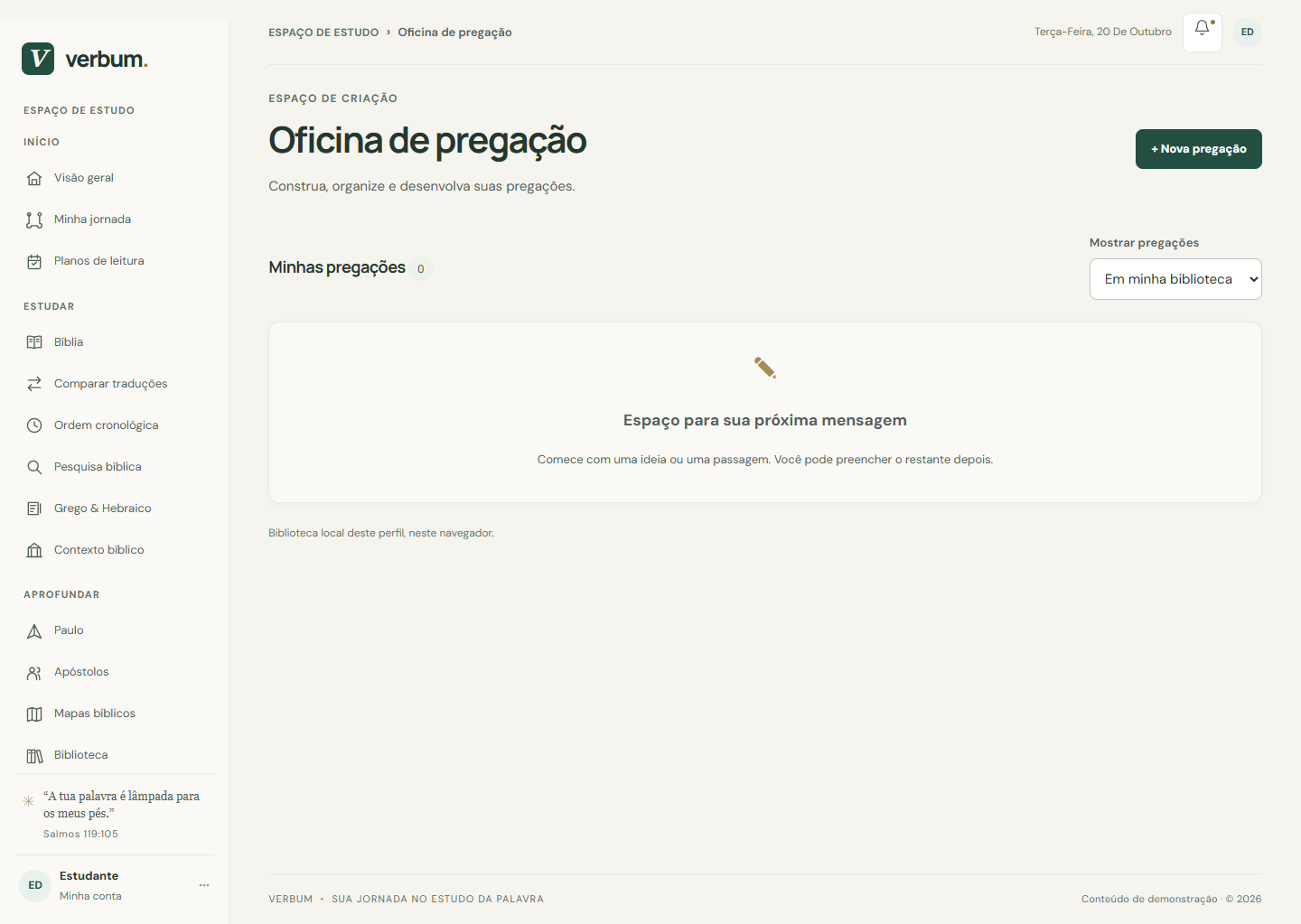Click the sidebar ED avatar circle

tap(35, 885)
